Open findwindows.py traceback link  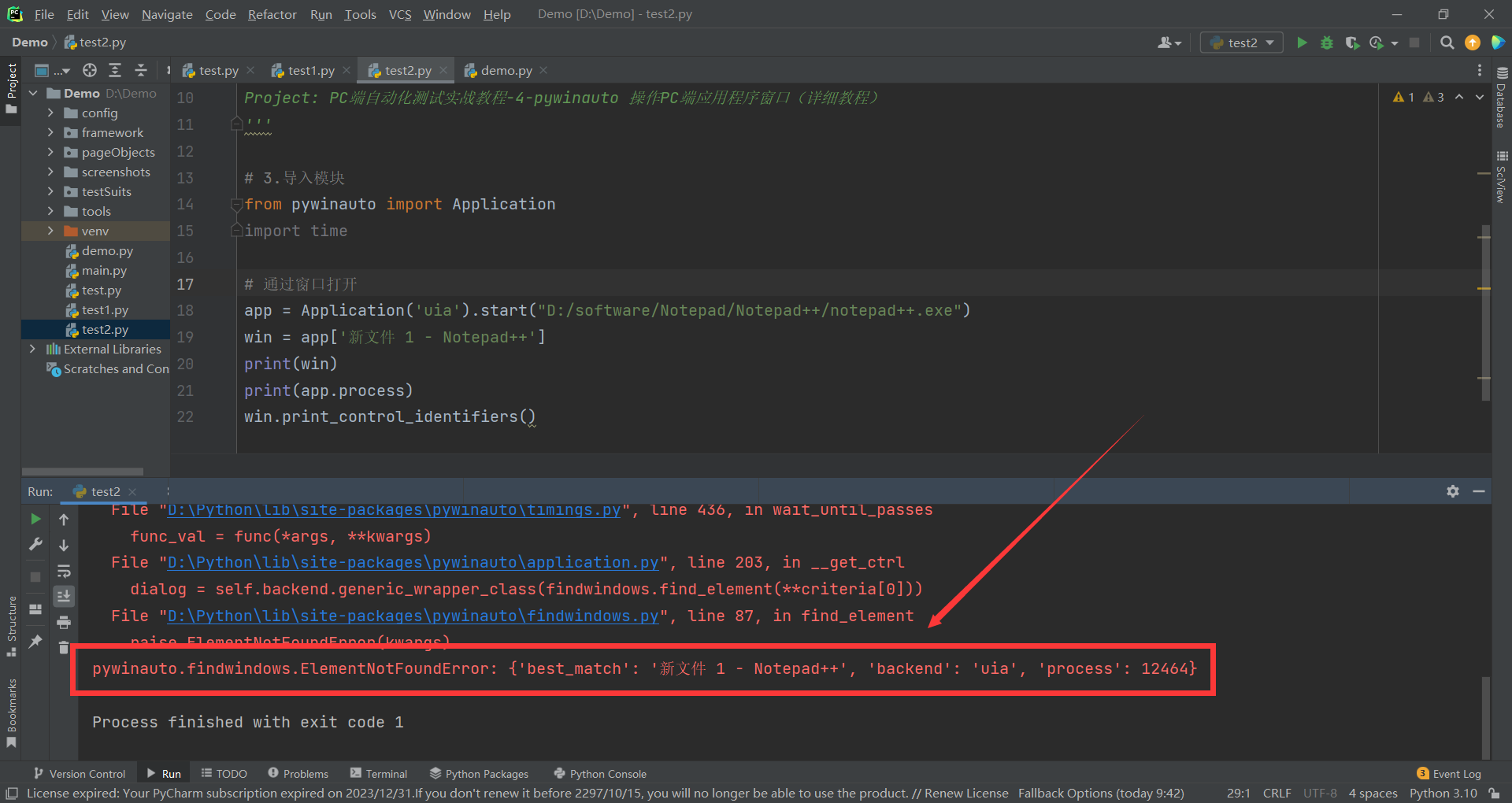pos(413,616)
